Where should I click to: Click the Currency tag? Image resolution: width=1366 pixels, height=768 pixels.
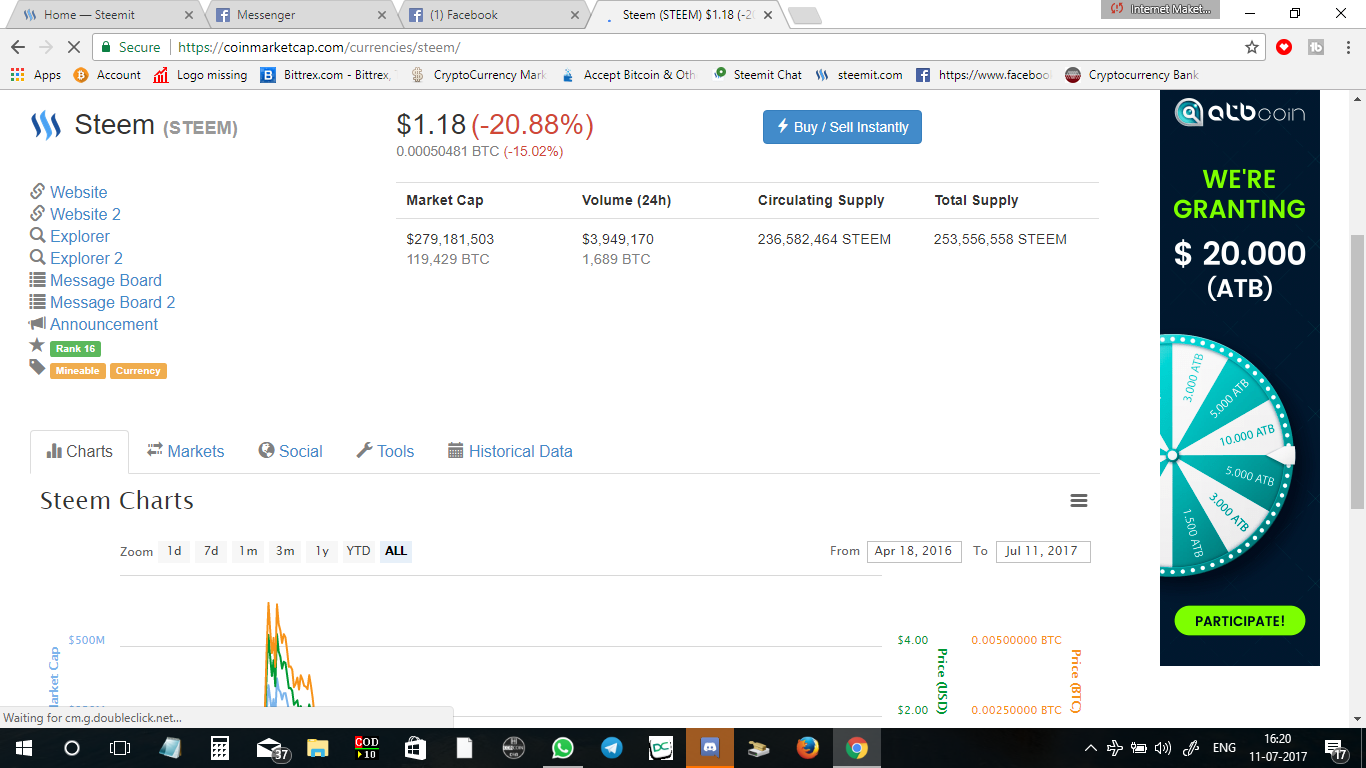click(x=138, y=371)
